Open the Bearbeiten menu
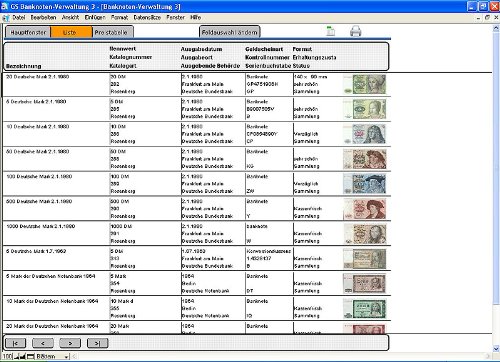Image resolution: width=500 pixels, height=362 pixels. click(x=43, y=17)
